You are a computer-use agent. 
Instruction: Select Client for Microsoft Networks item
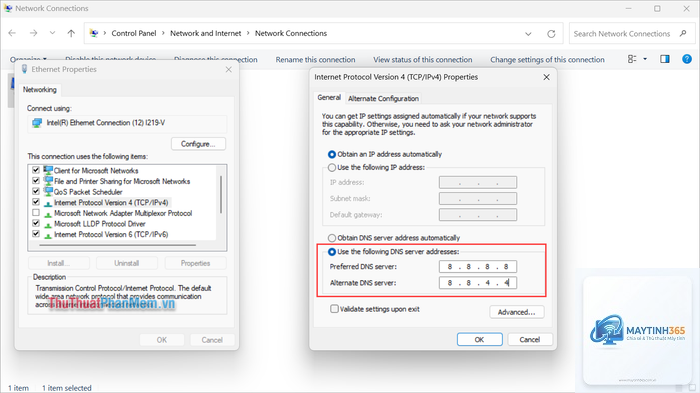pyautogui.click(x=96, y=171)
